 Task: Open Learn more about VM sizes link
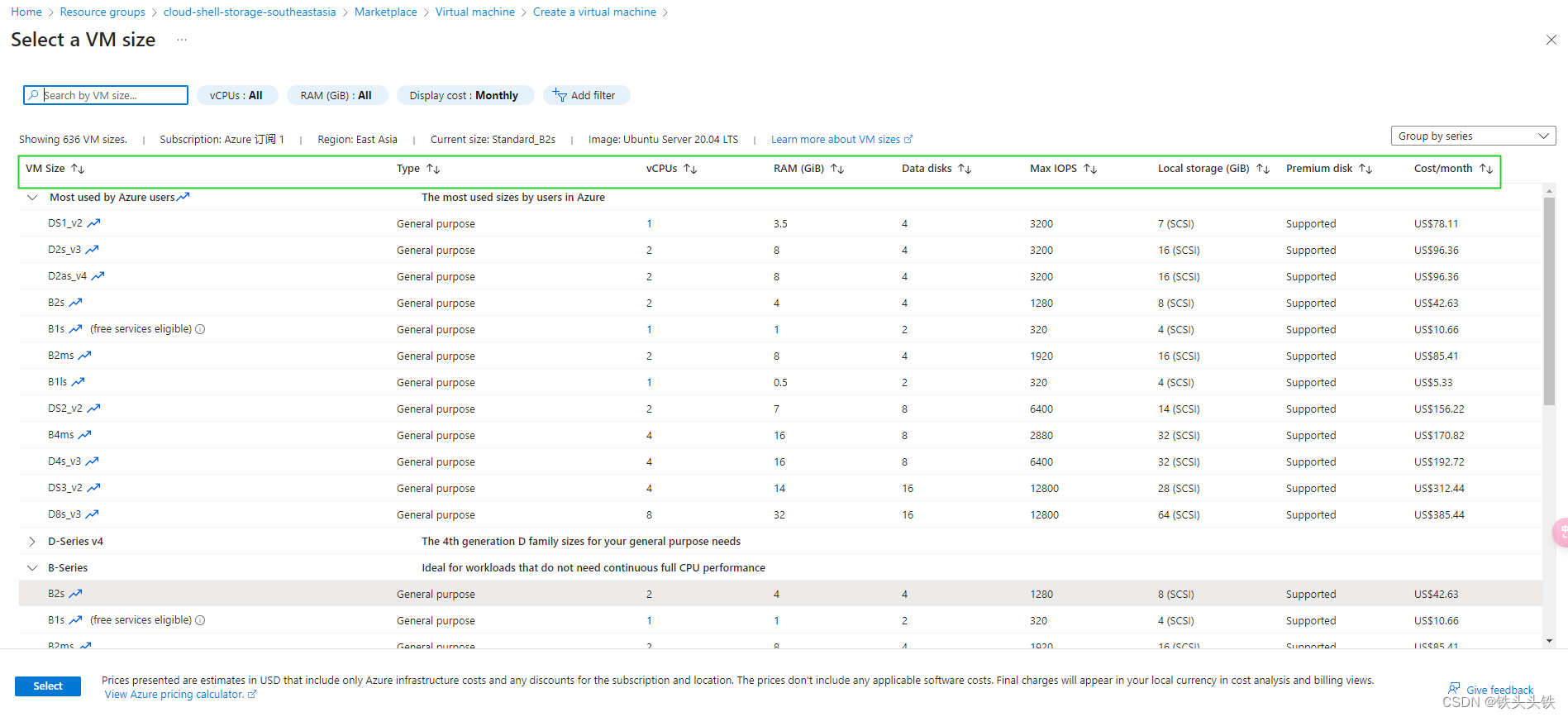(841, 139)
